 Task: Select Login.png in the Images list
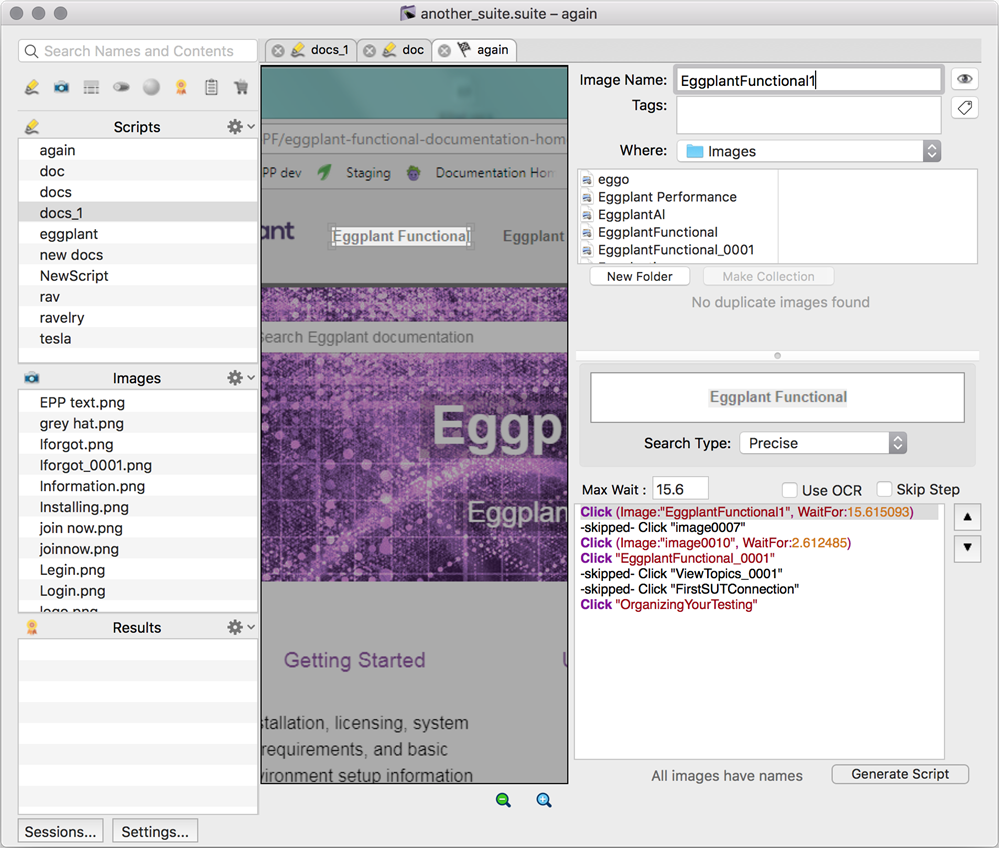click(138, 591)
